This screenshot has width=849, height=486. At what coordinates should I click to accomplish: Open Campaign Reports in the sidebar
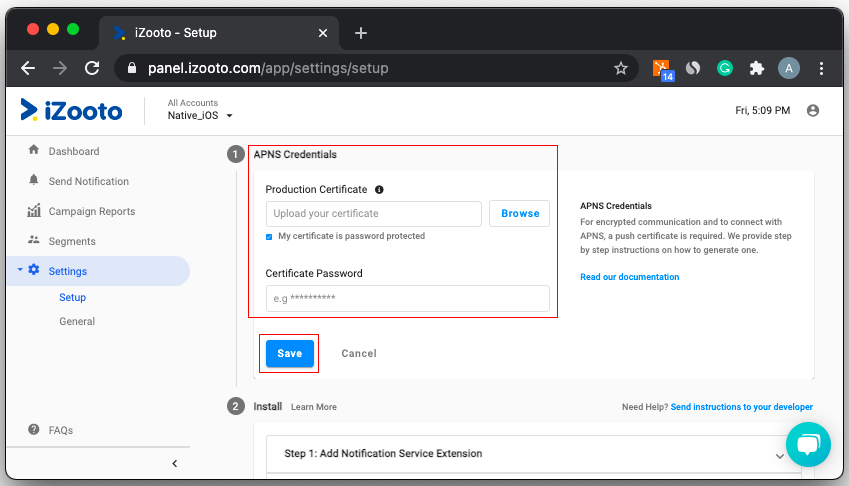92,211
